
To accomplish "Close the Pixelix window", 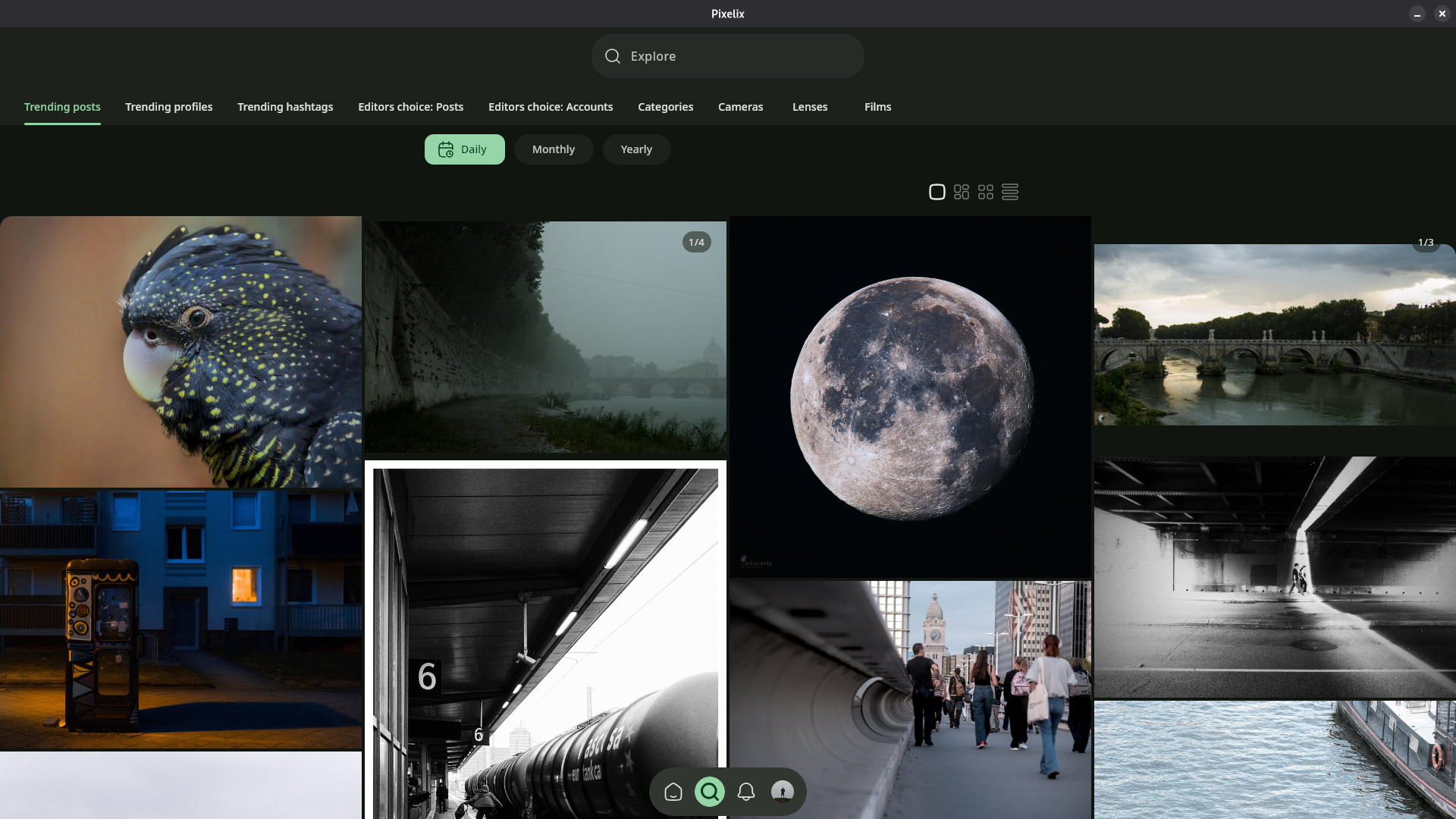I will coord(1442,14).
